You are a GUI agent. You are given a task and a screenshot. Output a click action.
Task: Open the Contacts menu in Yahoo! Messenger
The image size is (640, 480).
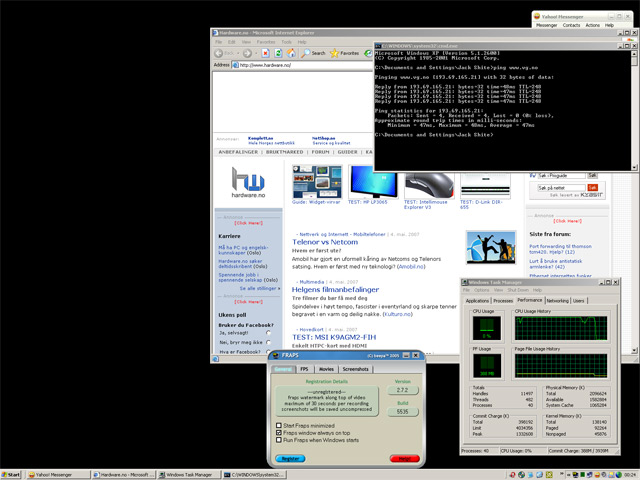click(571, 25)
